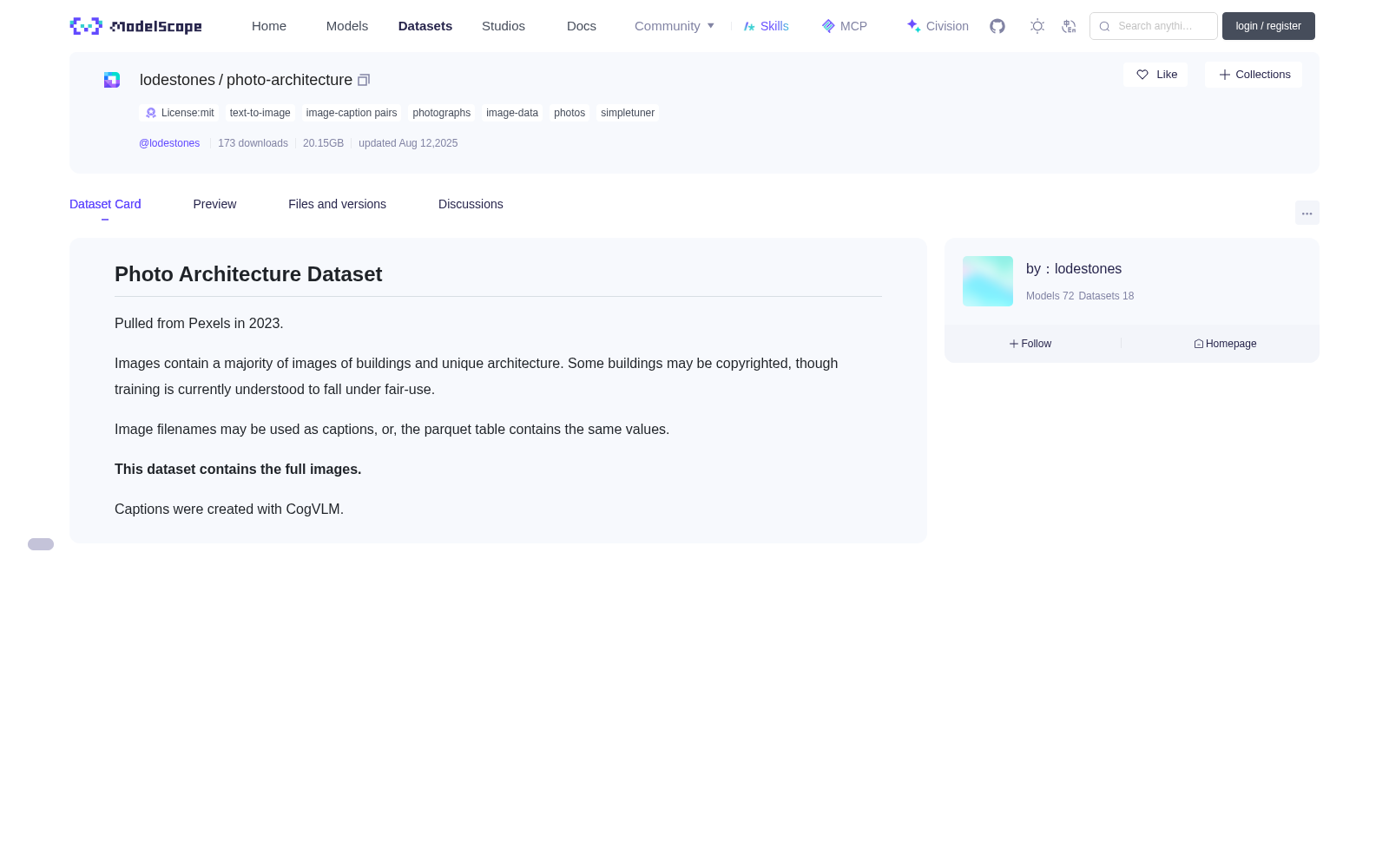This screenshot has width=1389, height=868.
Task: Open the three-dots more options menu
Action: tap(1307, 213)
